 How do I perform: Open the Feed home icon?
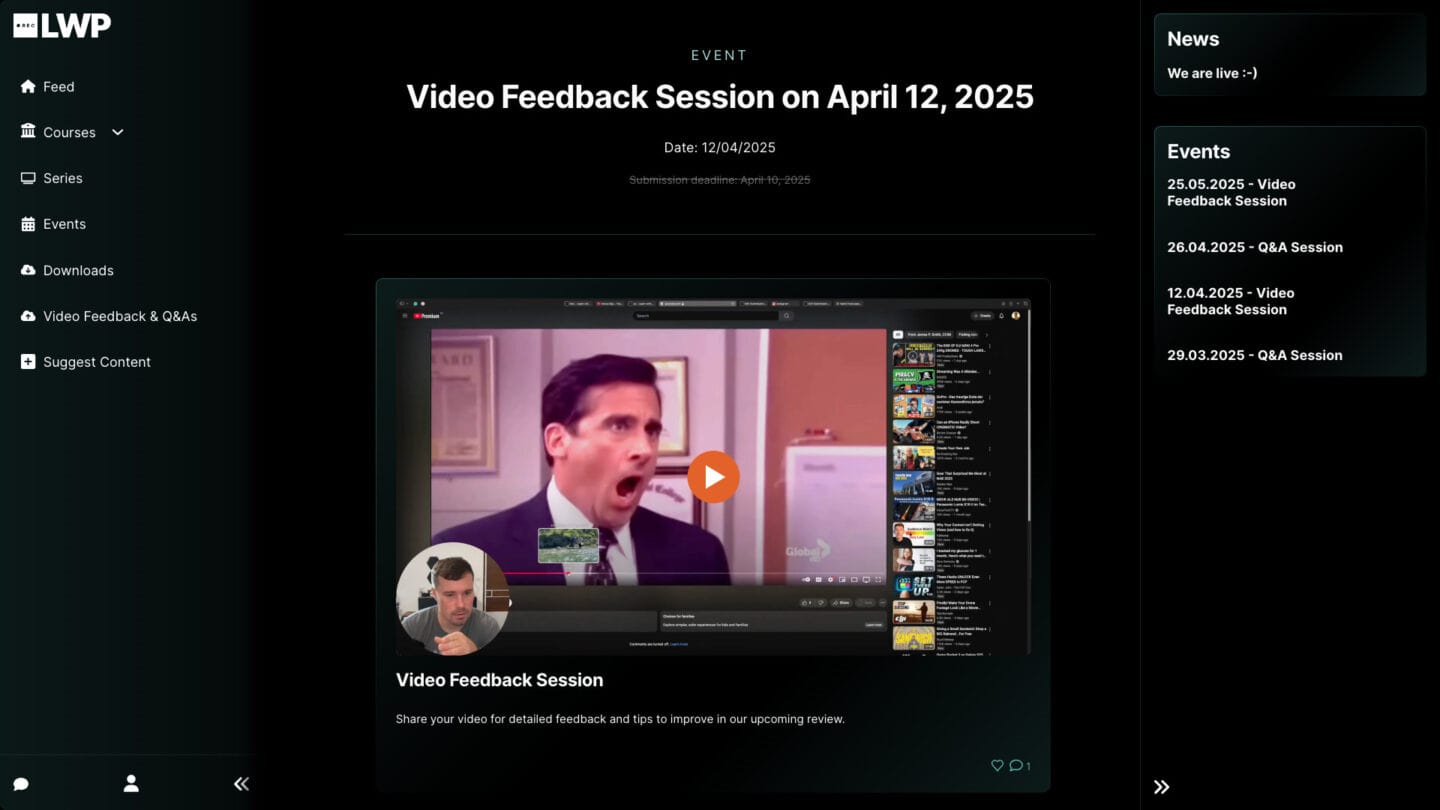coord(28,86)
